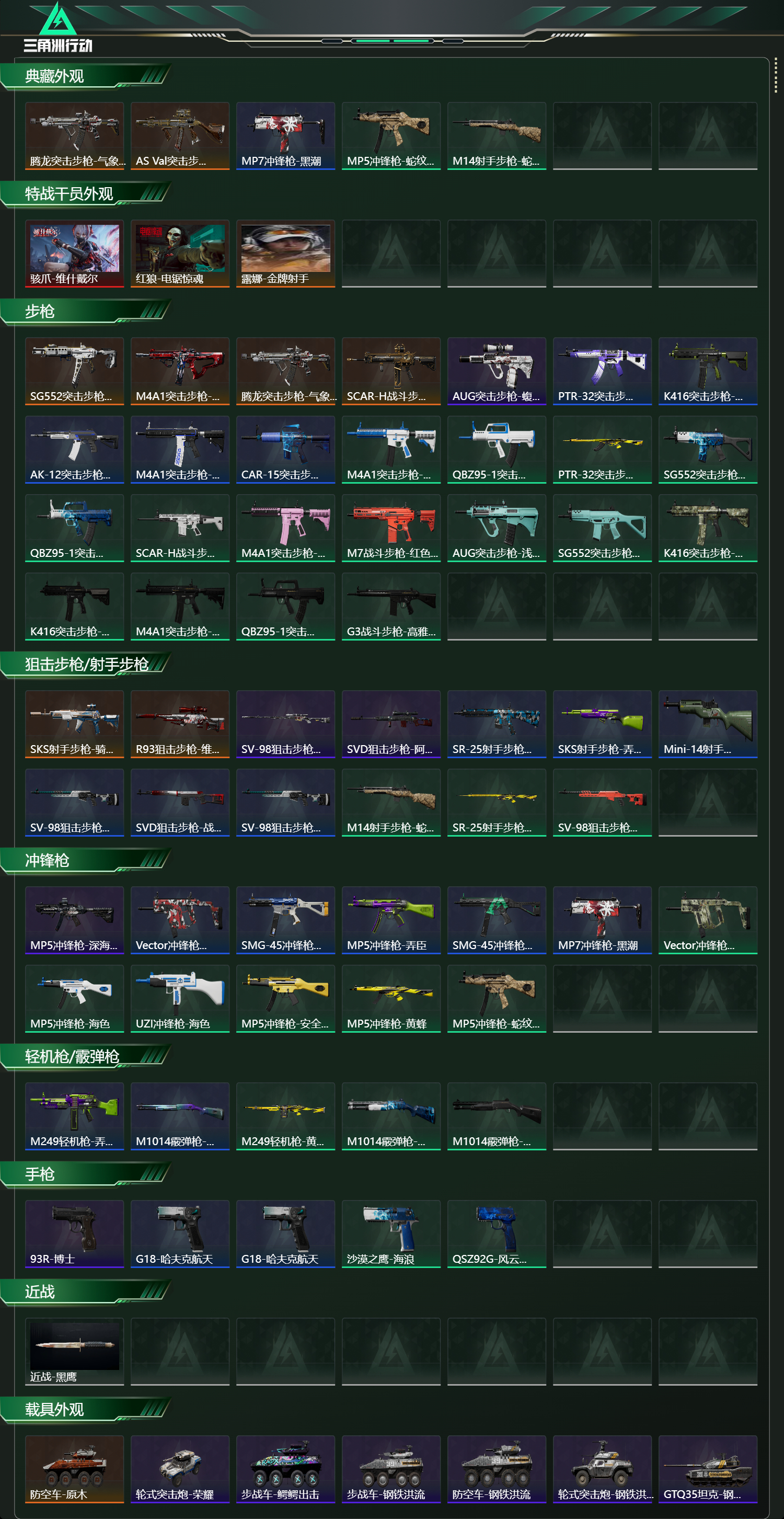Choose the 骇爪-维什戴尔 operator skin
784x1519 pixels.
[74, 254]
